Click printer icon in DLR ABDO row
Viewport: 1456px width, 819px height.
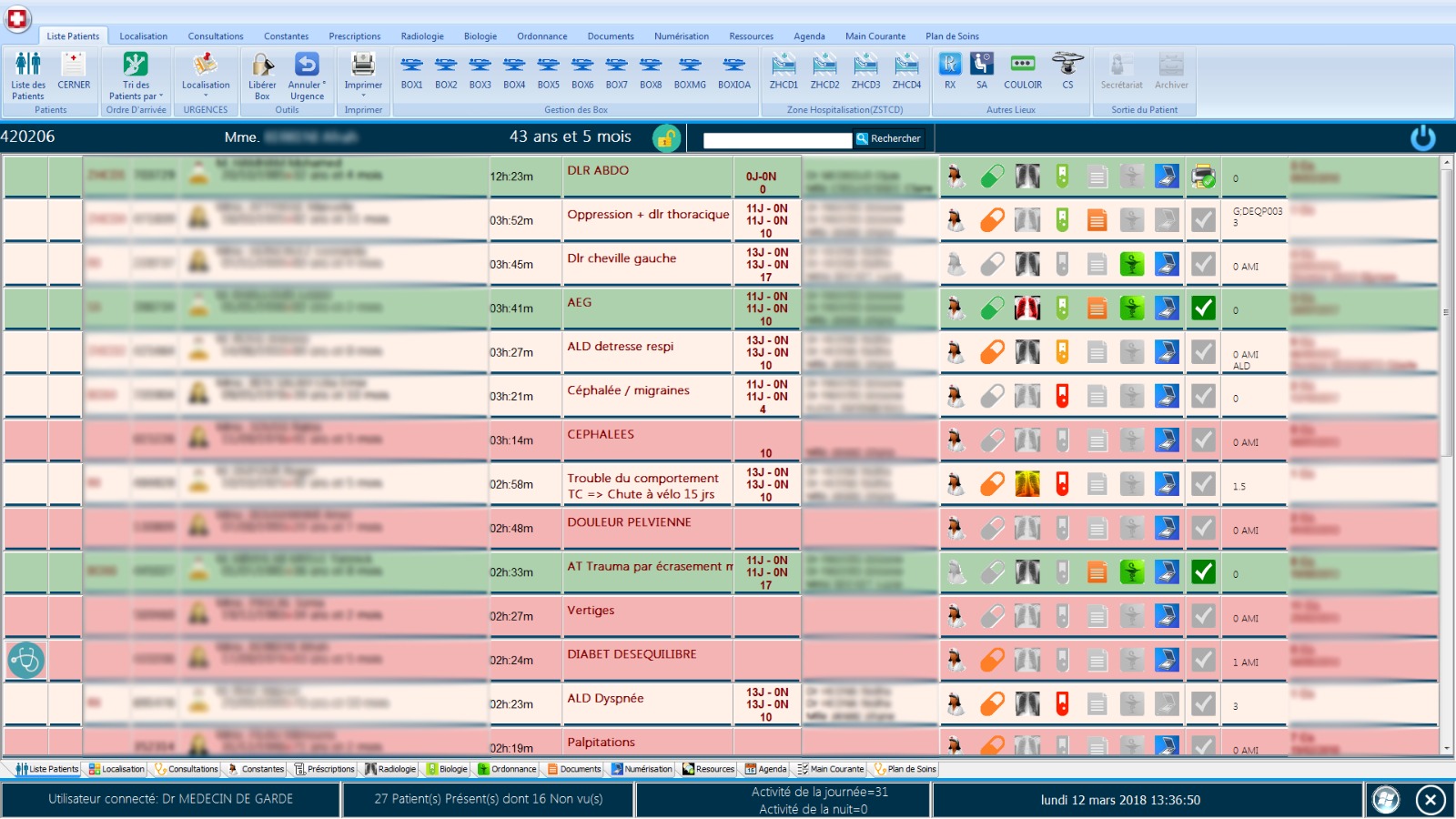1203,177
